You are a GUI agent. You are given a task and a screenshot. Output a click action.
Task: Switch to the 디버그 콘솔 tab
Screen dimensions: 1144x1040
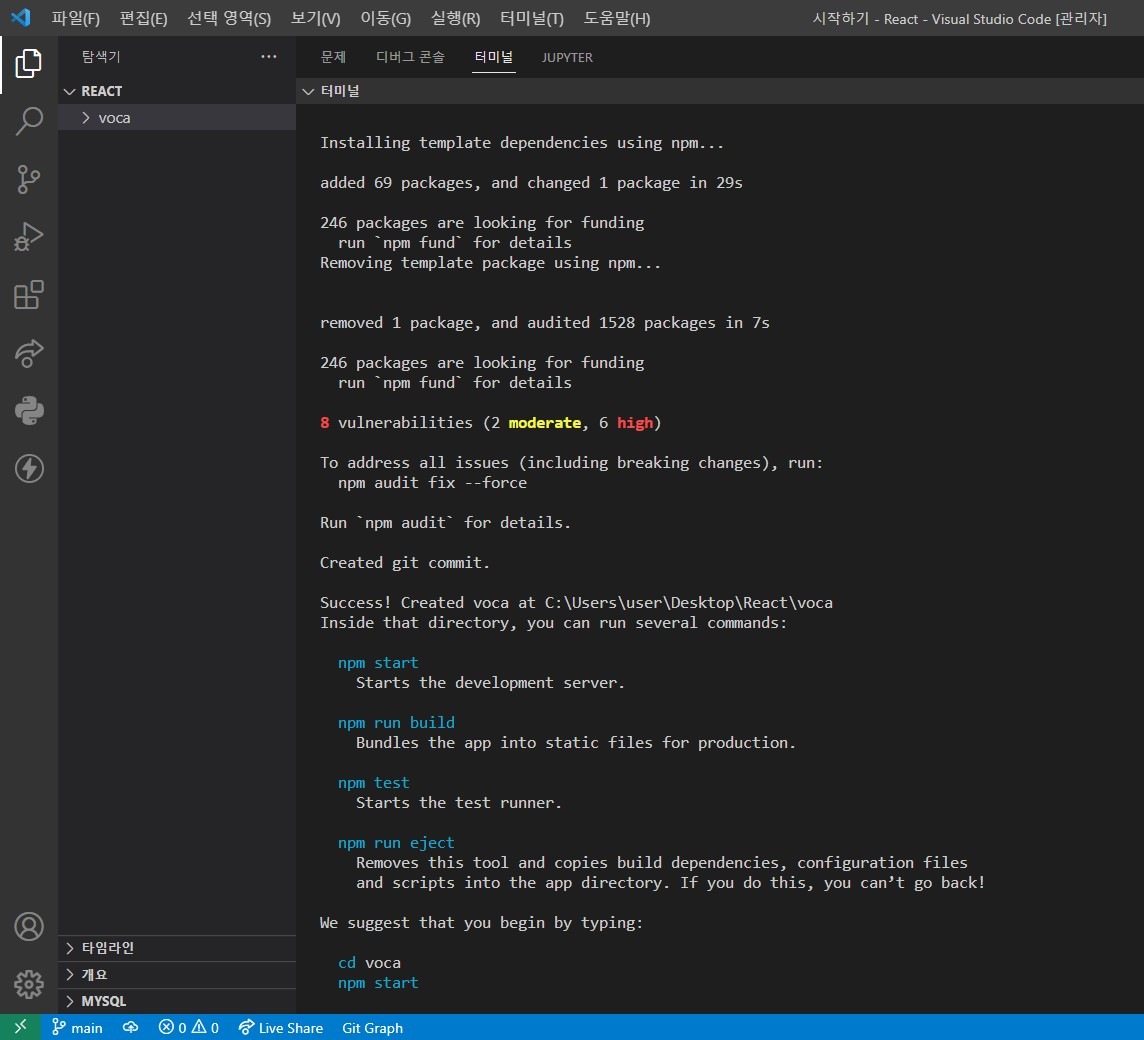coord(410,57)
